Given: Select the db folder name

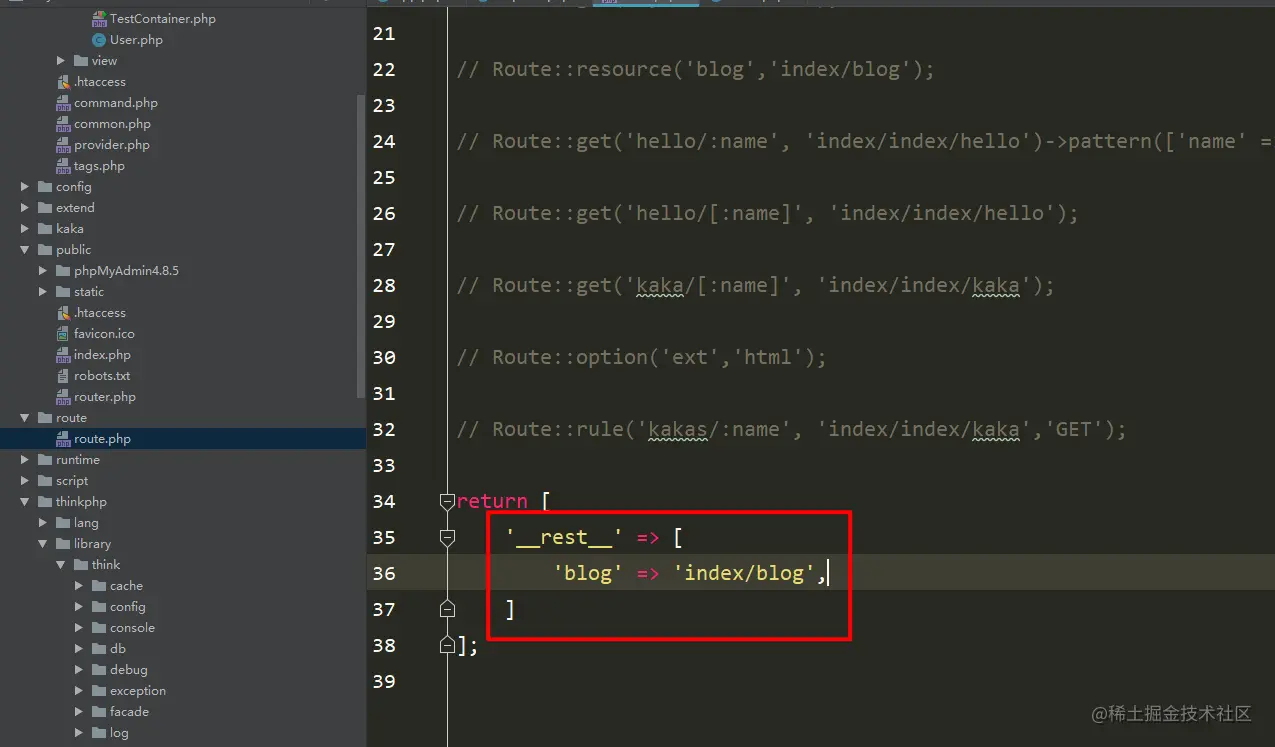Looking at the screenshot, I should point(118,649).
